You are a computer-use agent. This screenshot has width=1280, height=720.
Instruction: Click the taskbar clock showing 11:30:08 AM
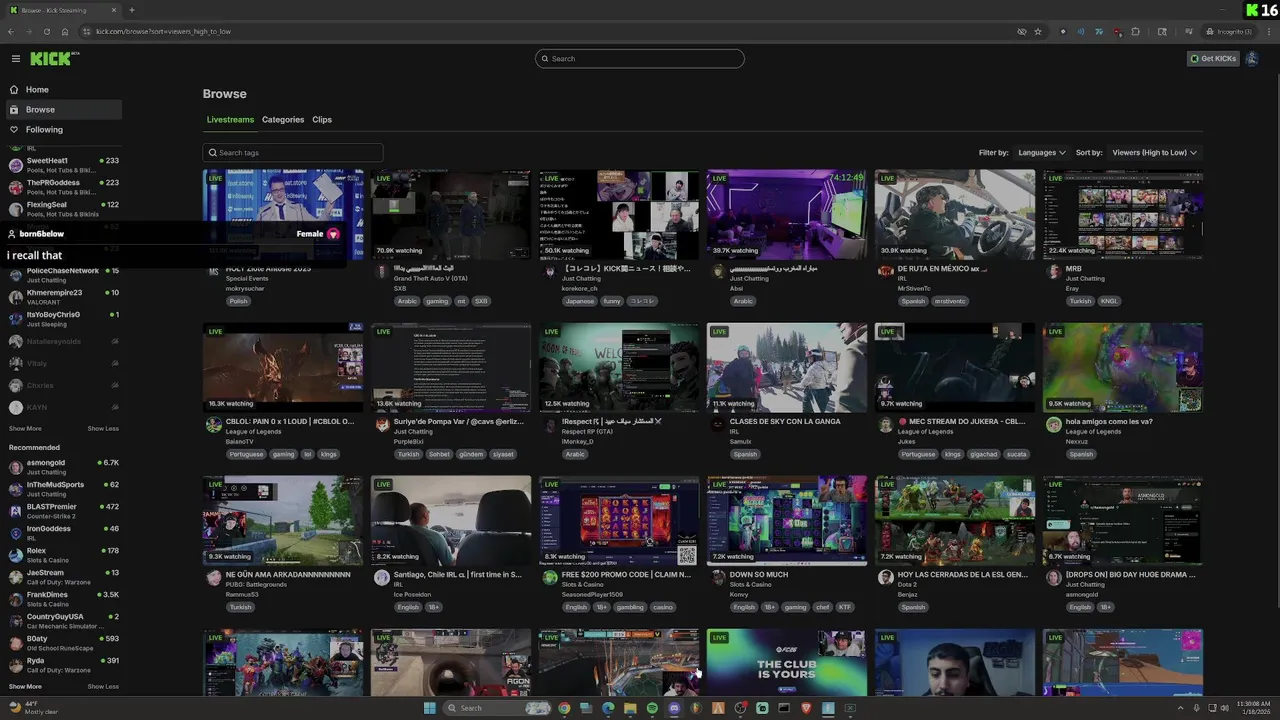click(x=1251, y=708)
